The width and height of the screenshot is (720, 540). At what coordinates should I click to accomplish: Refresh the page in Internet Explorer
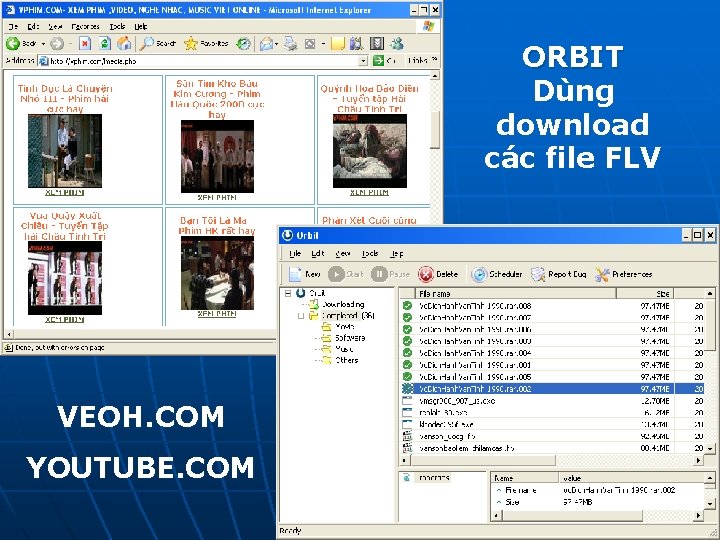click(105, 44)
